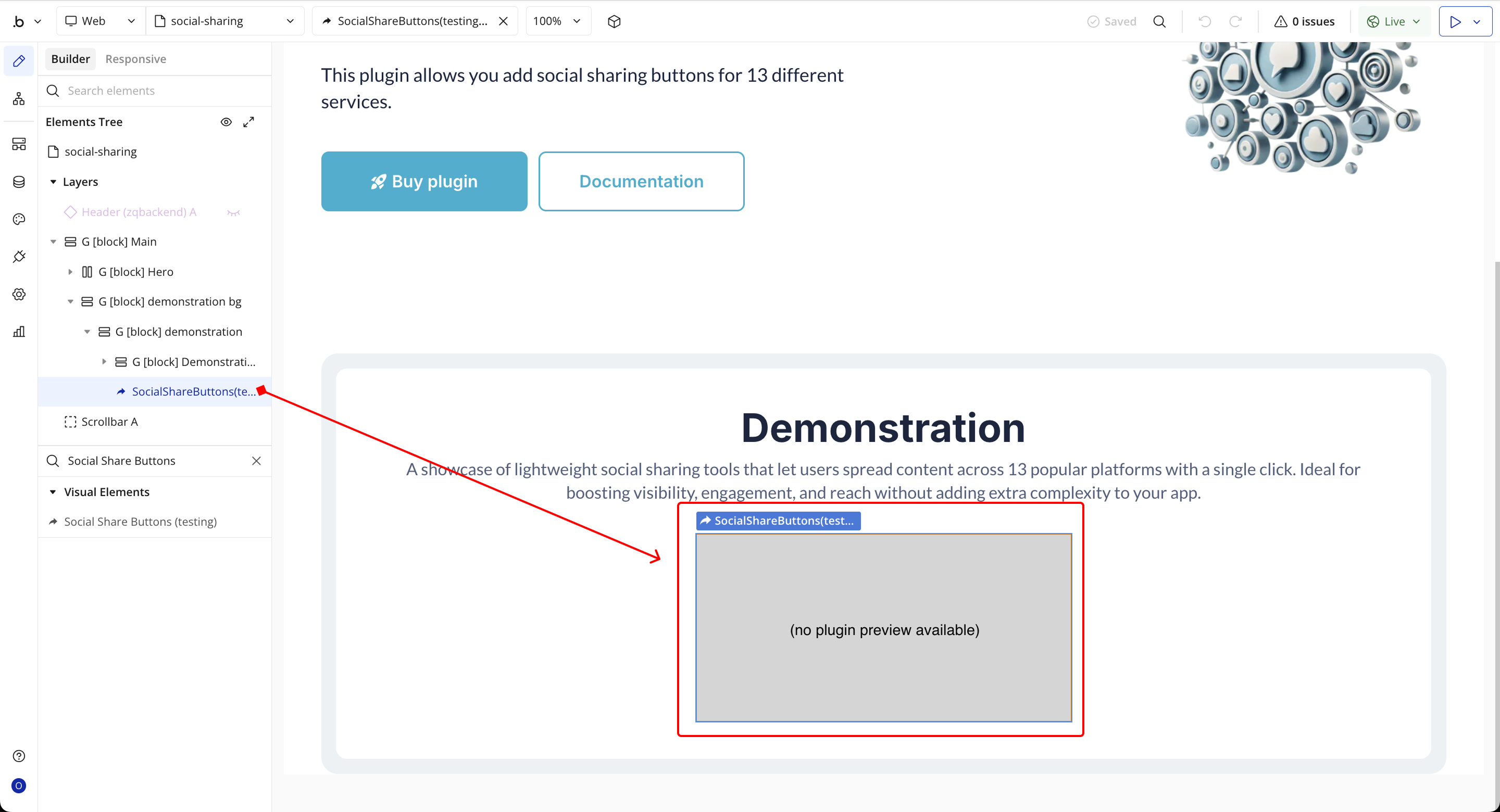Collapse the G [block] Main group

(54, 242)
